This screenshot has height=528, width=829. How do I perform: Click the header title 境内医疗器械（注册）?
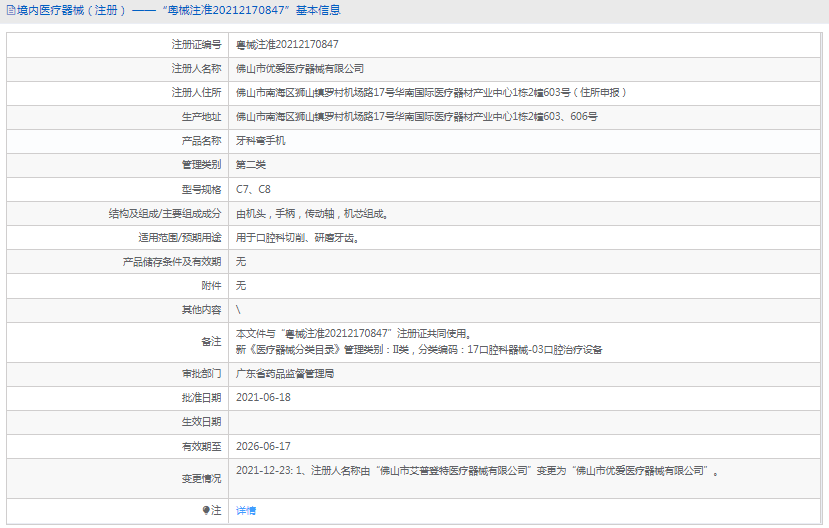click(x=72, y=11)
